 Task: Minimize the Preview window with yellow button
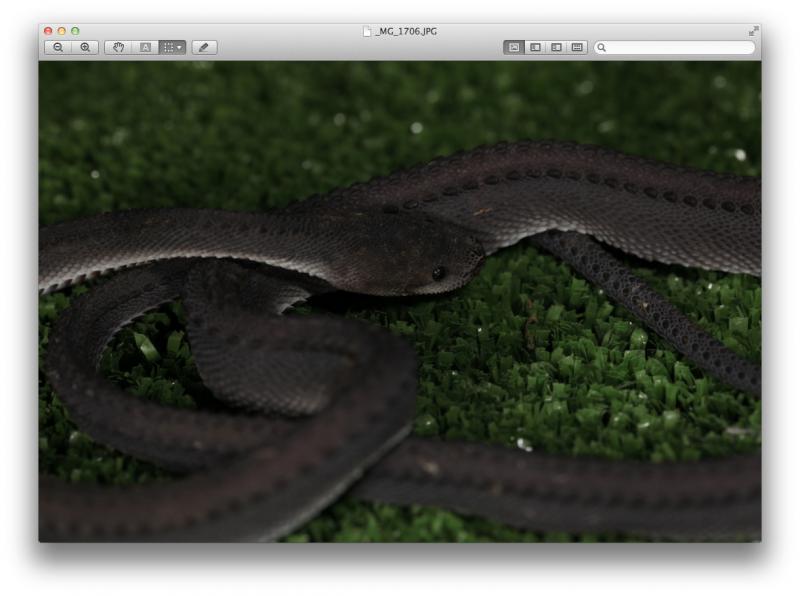coord(61,31)
